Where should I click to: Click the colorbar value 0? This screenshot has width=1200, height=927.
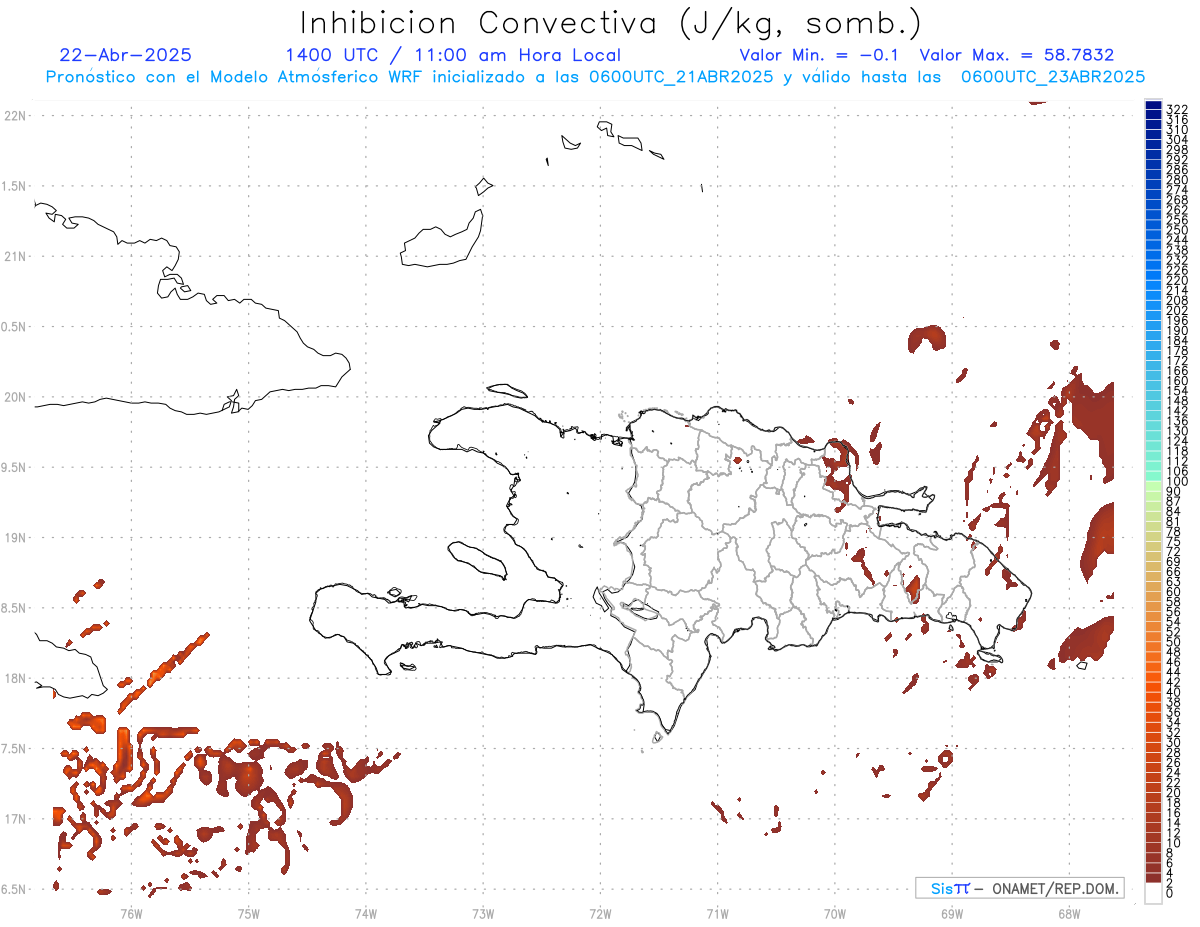tap(1170, 892)
